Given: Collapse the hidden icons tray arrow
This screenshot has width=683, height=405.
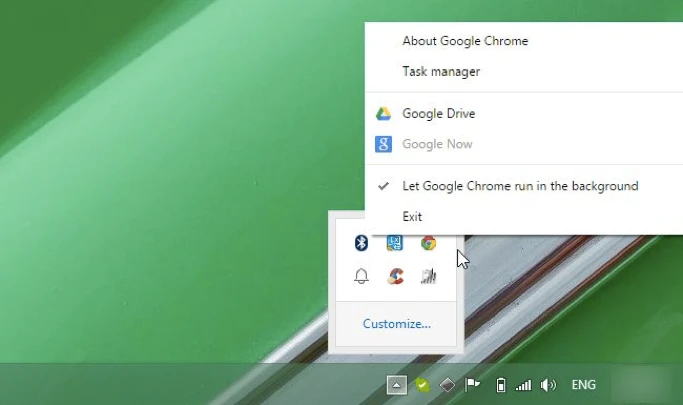Looking at the screenshot, I should pyautogui.click(x=397, y=385).
